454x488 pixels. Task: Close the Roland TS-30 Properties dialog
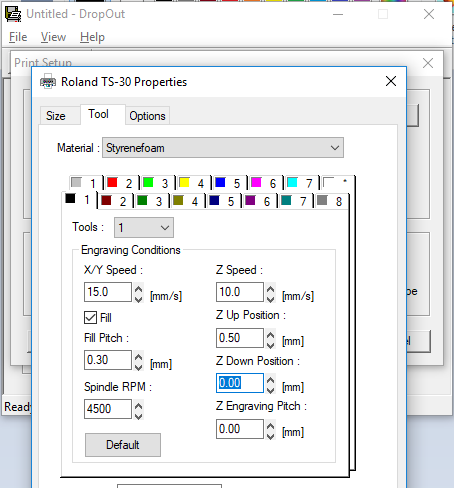[391, 81]
